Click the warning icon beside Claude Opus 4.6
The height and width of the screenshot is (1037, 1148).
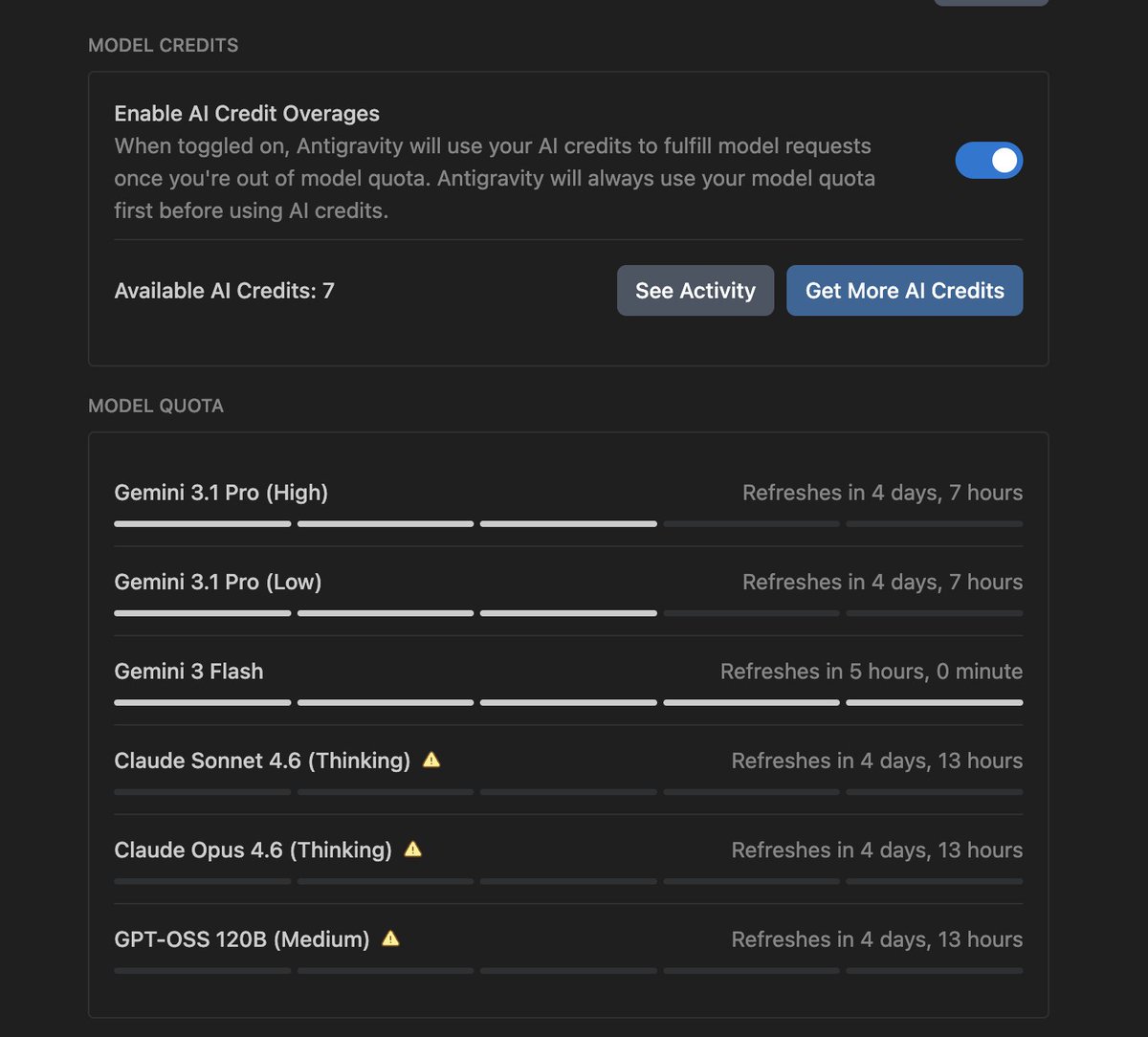413,849
